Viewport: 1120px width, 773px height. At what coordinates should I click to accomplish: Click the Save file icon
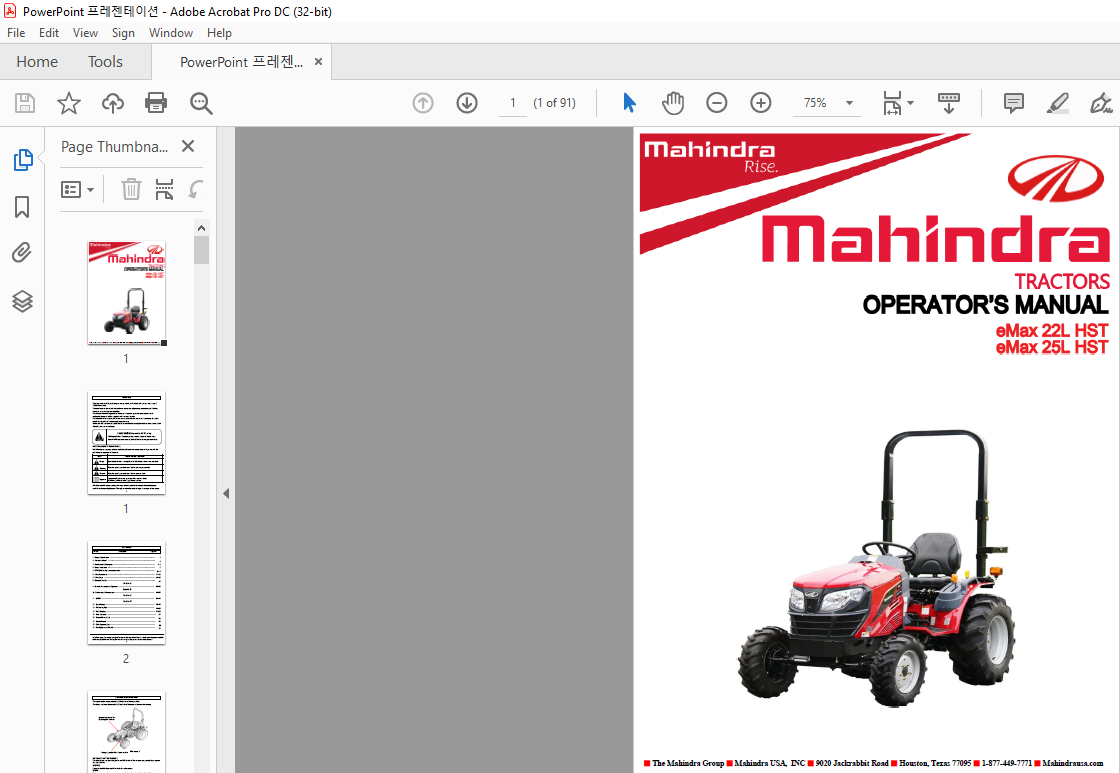tap(25, 103)
